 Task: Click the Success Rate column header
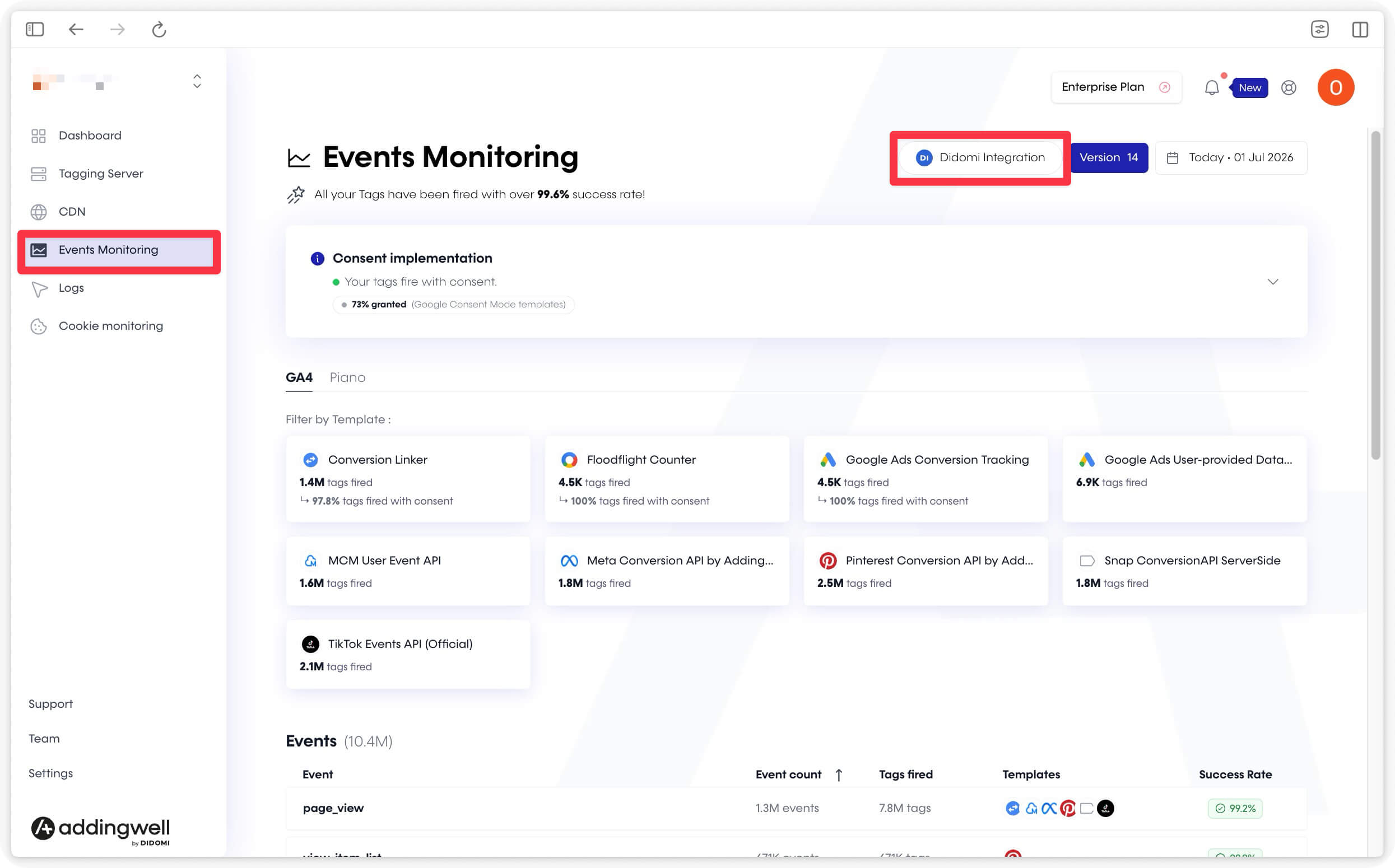(x=1235, y=774)
